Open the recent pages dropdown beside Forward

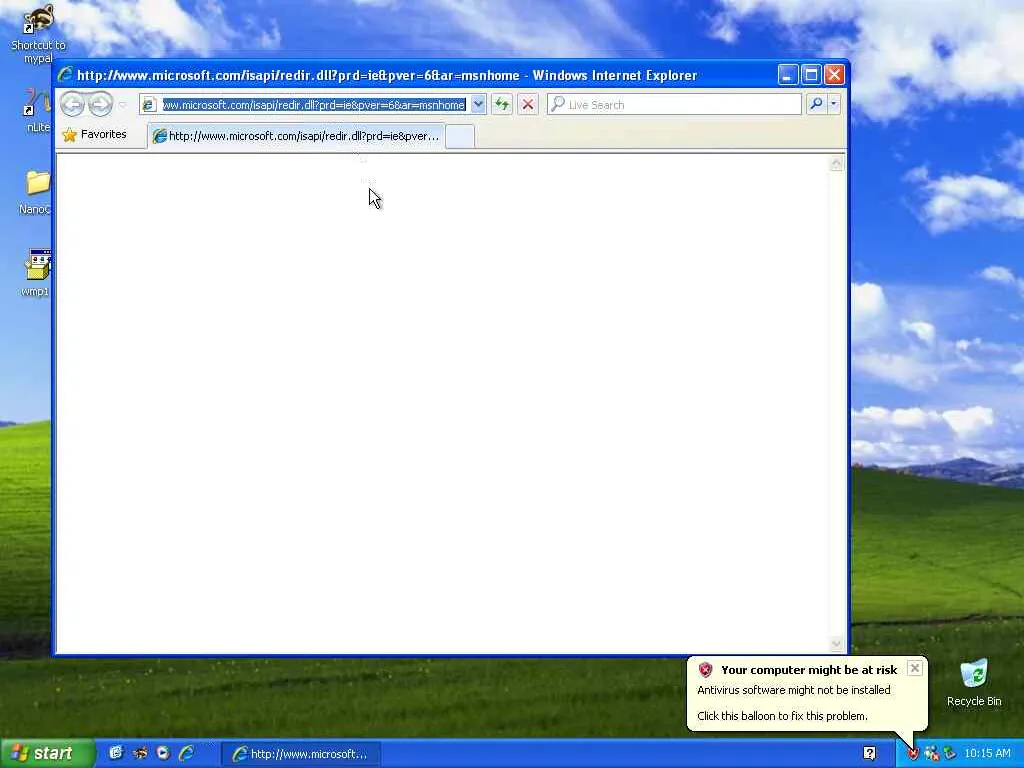(x=122, y=104)
